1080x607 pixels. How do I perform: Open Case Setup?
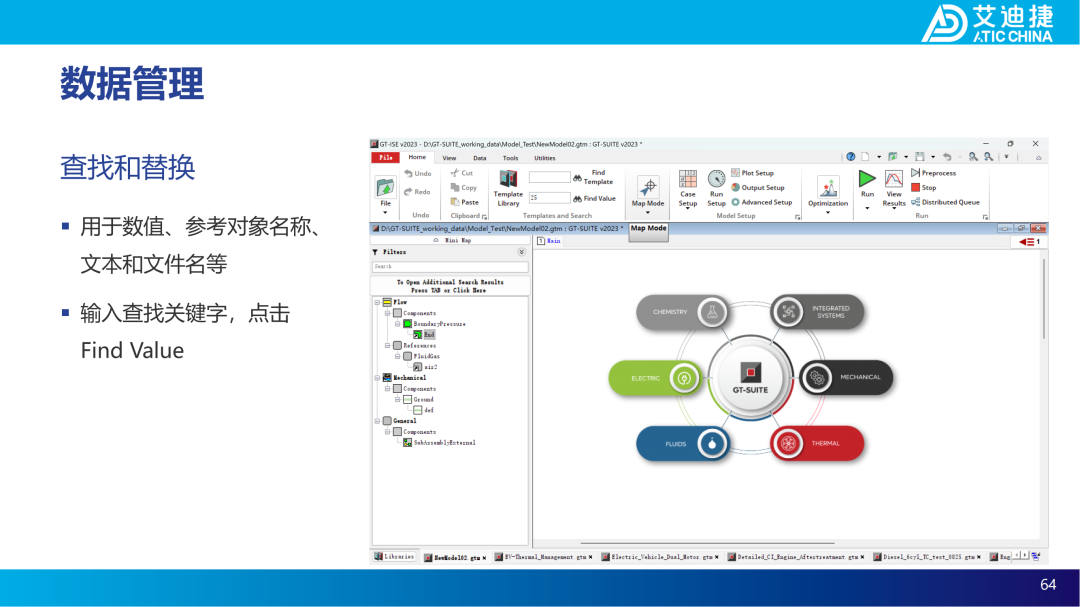pyautogui.click(x=687, y=188)
